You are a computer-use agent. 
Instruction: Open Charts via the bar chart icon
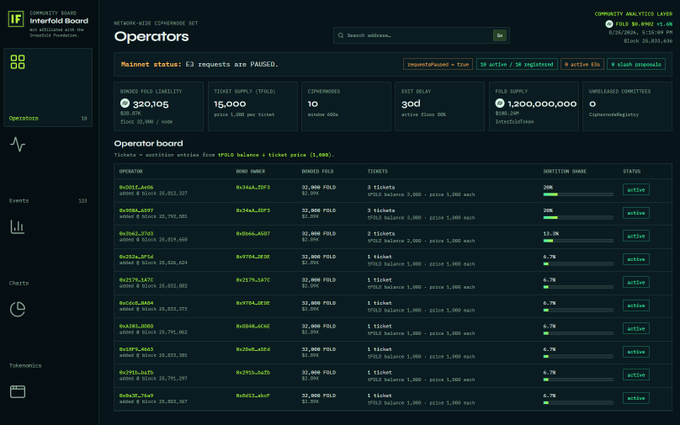click(x=18, y=227)
